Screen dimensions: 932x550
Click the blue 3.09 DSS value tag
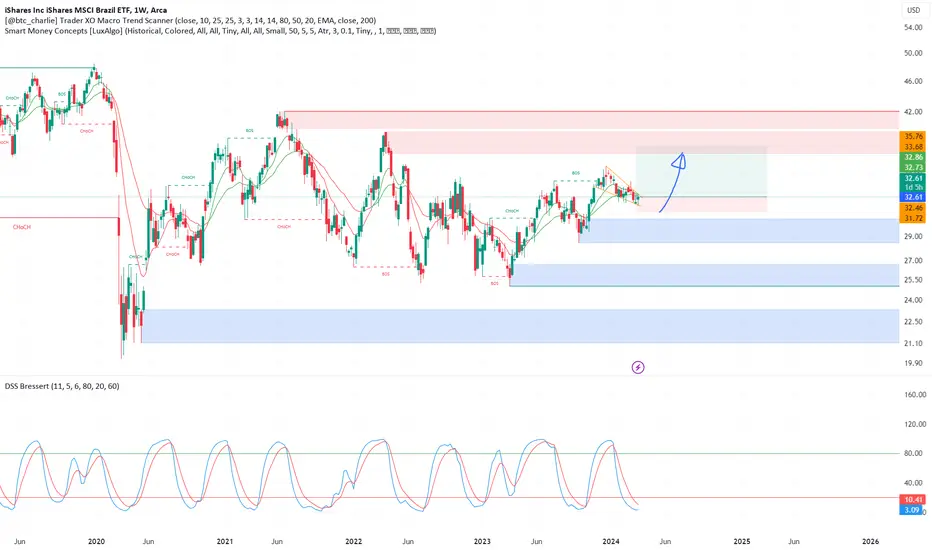click(912, 510)
